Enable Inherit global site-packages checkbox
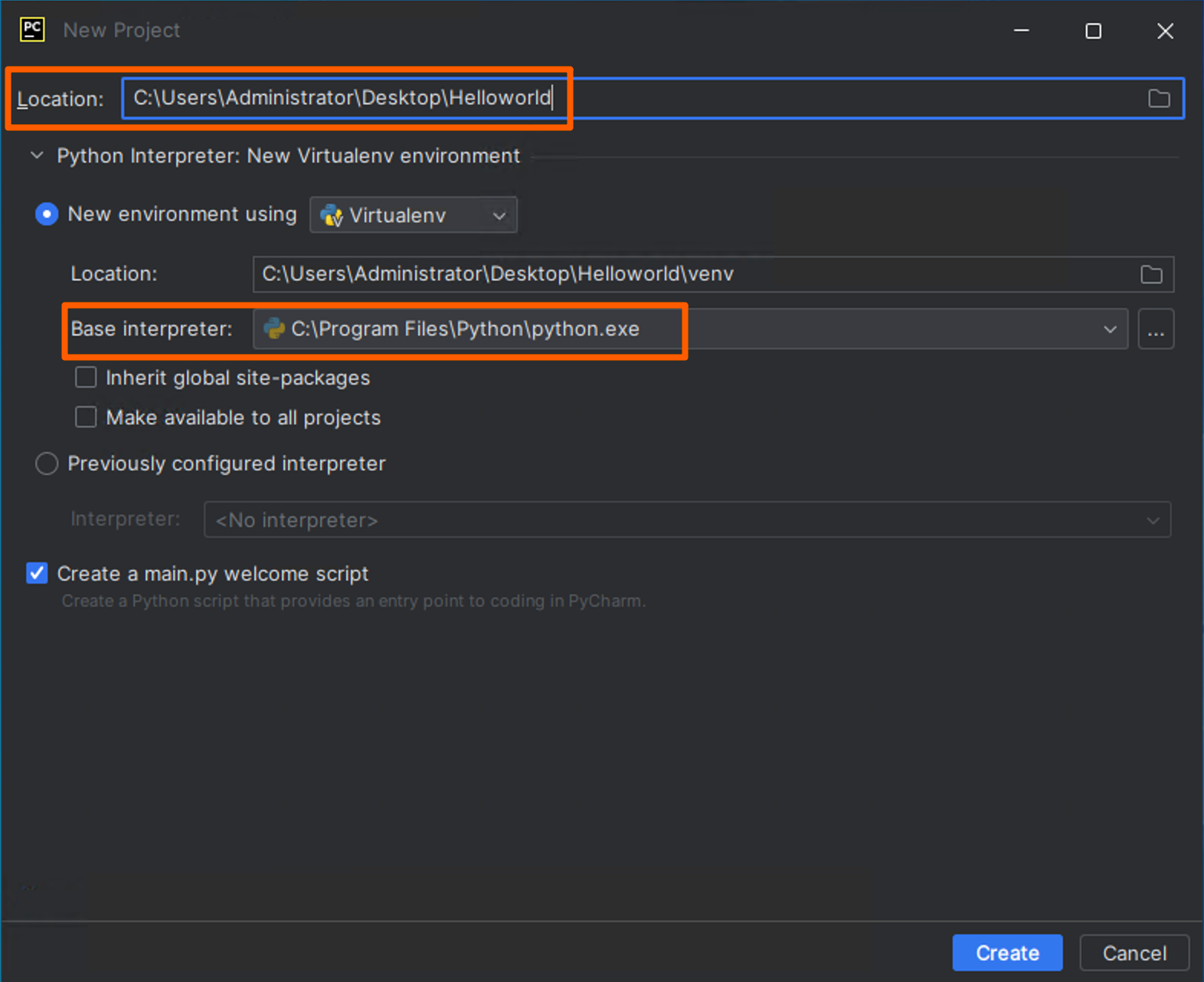The height and width of the screenshot is (982, 1204). pyautogui.click(x=86, y=378)
